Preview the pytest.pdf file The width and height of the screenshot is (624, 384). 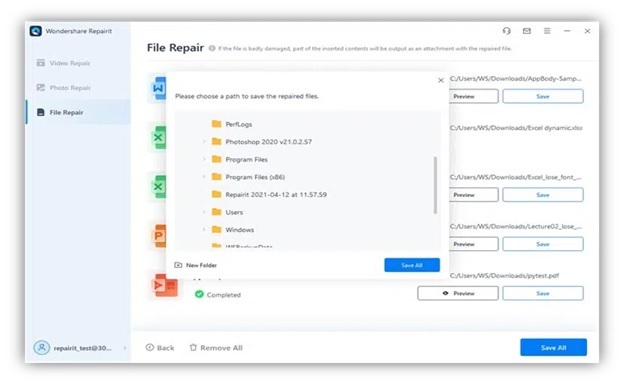coord(458,293)
